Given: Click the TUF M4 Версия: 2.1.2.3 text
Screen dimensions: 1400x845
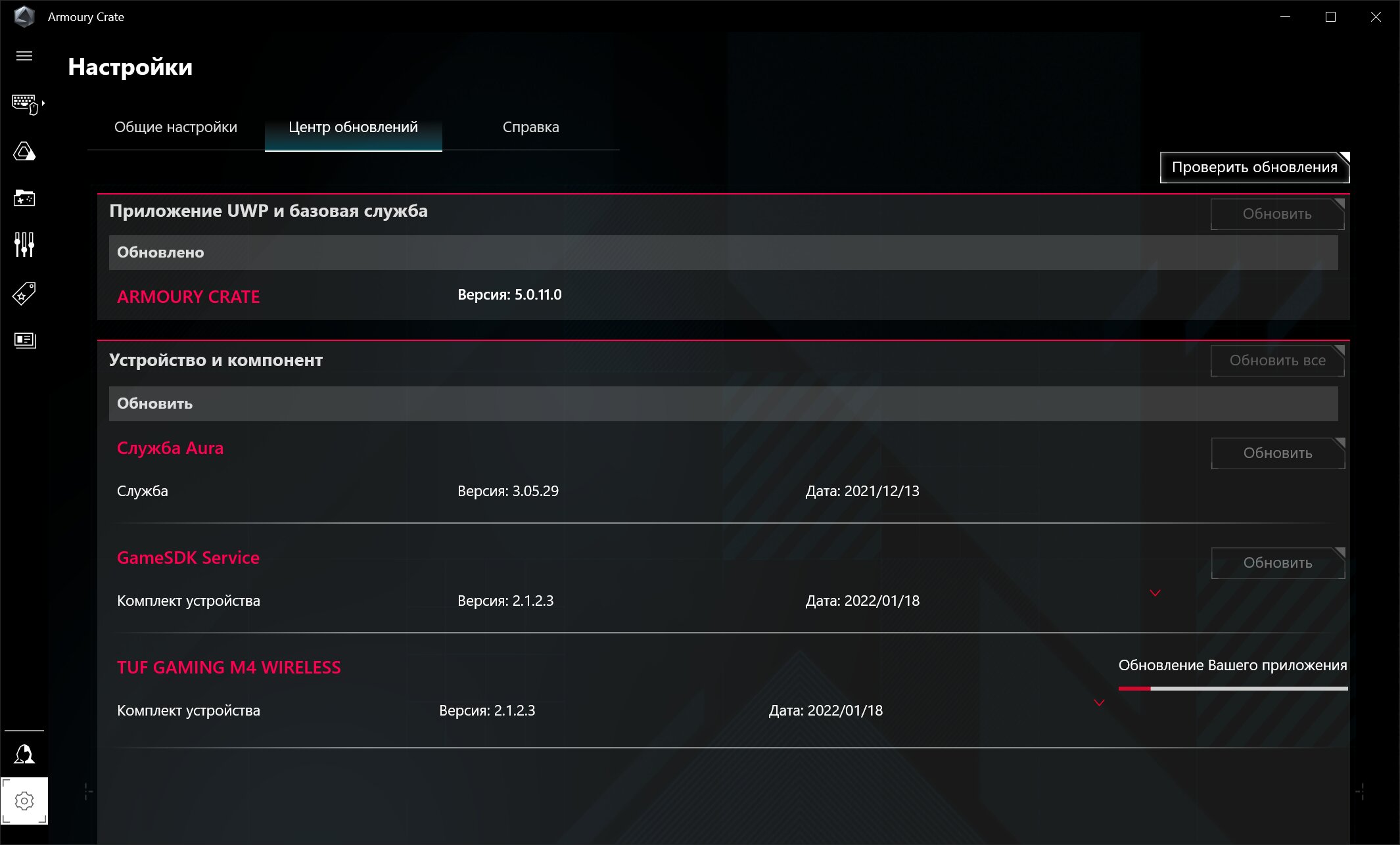Looking at the screenshot, I should pyautogui.click(x=487, y=710).
